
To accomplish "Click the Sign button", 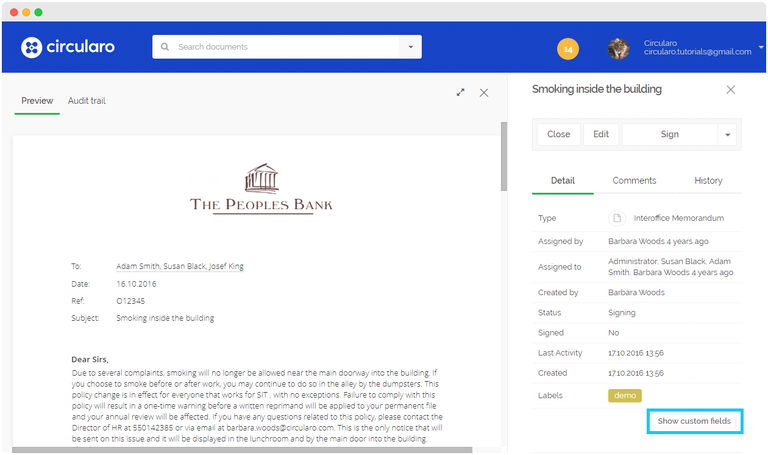I will coord(669,135).
